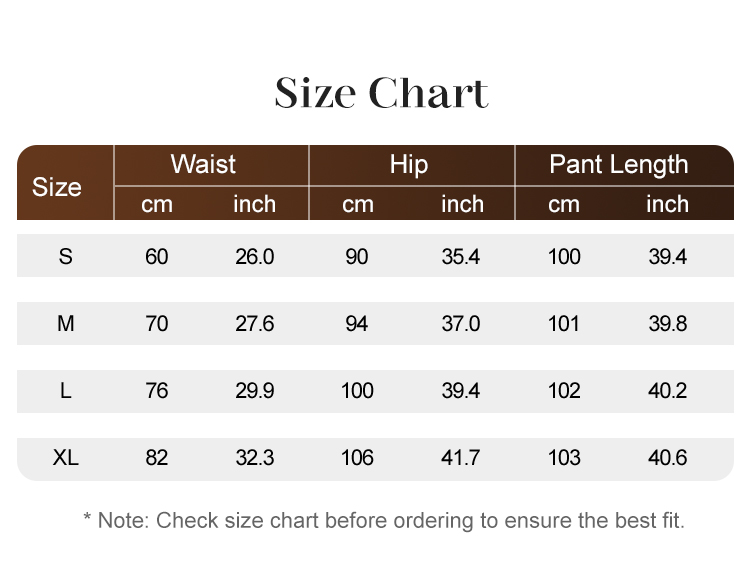Select the Size column header
This screenshot has width=750, height=588.
click(x=57, y=187)
